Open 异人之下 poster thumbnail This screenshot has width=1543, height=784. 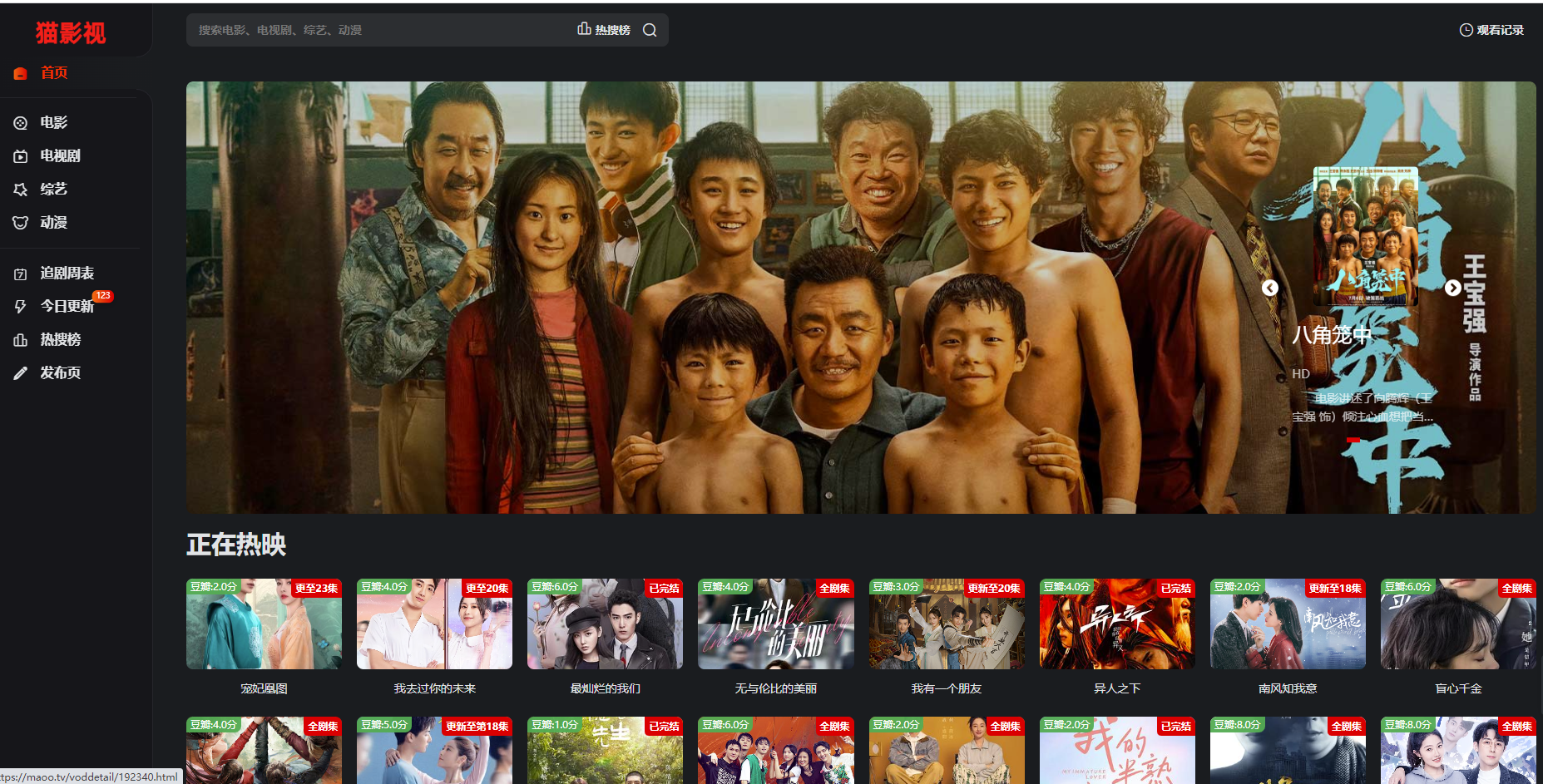click(x=1116, y=624)
